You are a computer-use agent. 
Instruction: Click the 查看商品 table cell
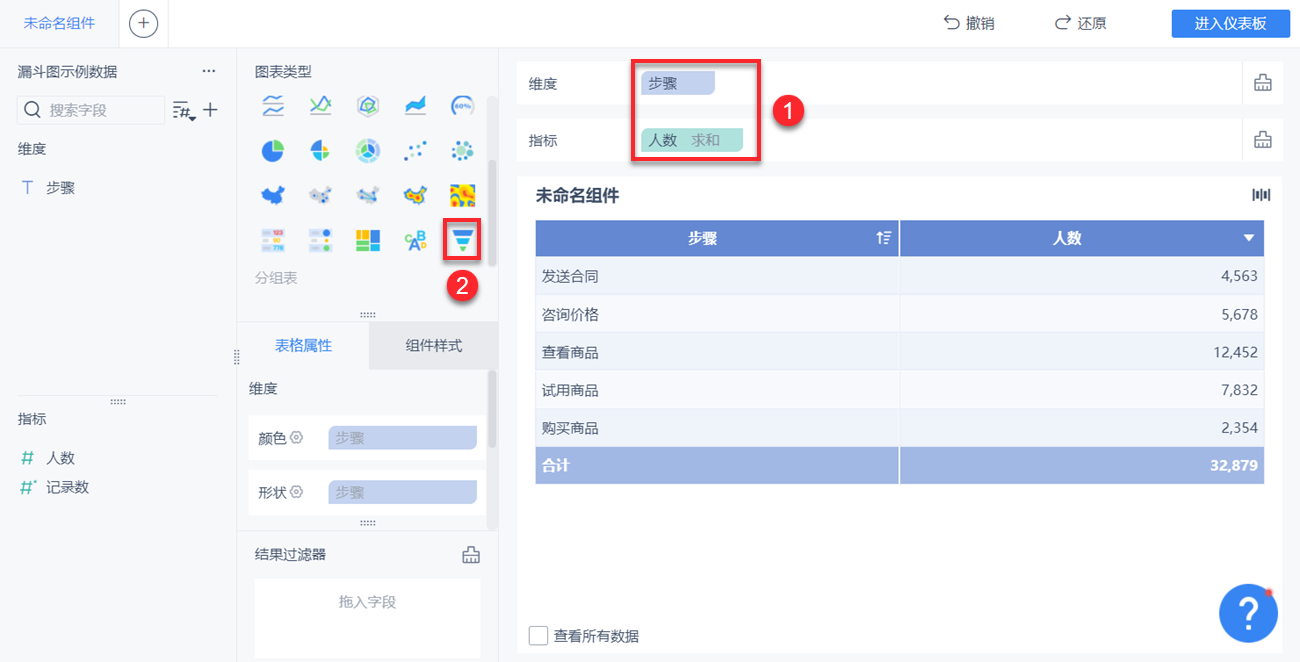click(717, 352)
